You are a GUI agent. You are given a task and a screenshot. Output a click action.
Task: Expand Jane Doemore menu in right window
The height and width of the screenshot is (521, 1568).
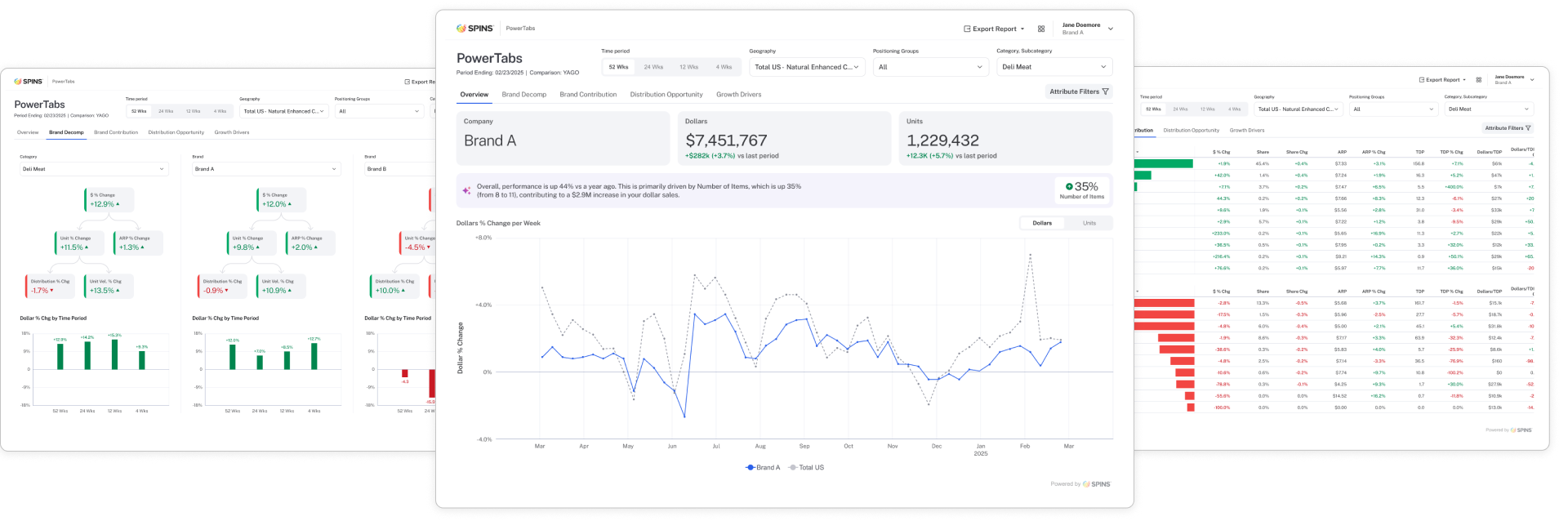pos(1514,79)
